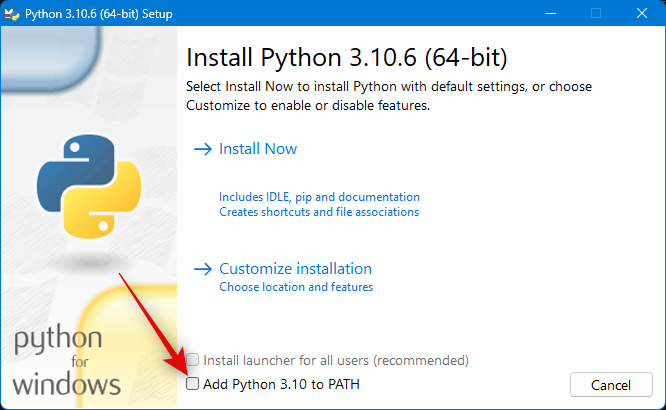This screenshot has width=666, height=410.
Task: Click 'Creates shortcuts and file associations' line
Action: tap(319, 212)
